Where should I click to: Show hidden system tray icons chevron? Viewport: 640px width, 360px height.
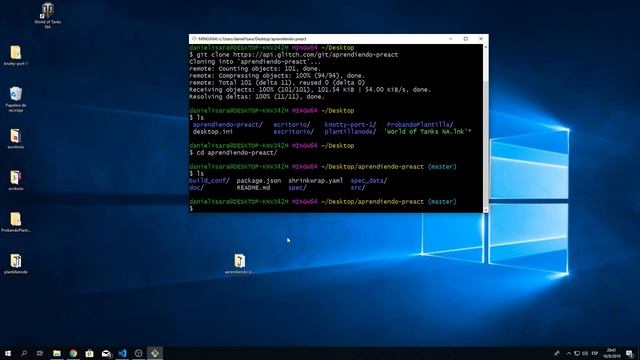tap(569, 353)
